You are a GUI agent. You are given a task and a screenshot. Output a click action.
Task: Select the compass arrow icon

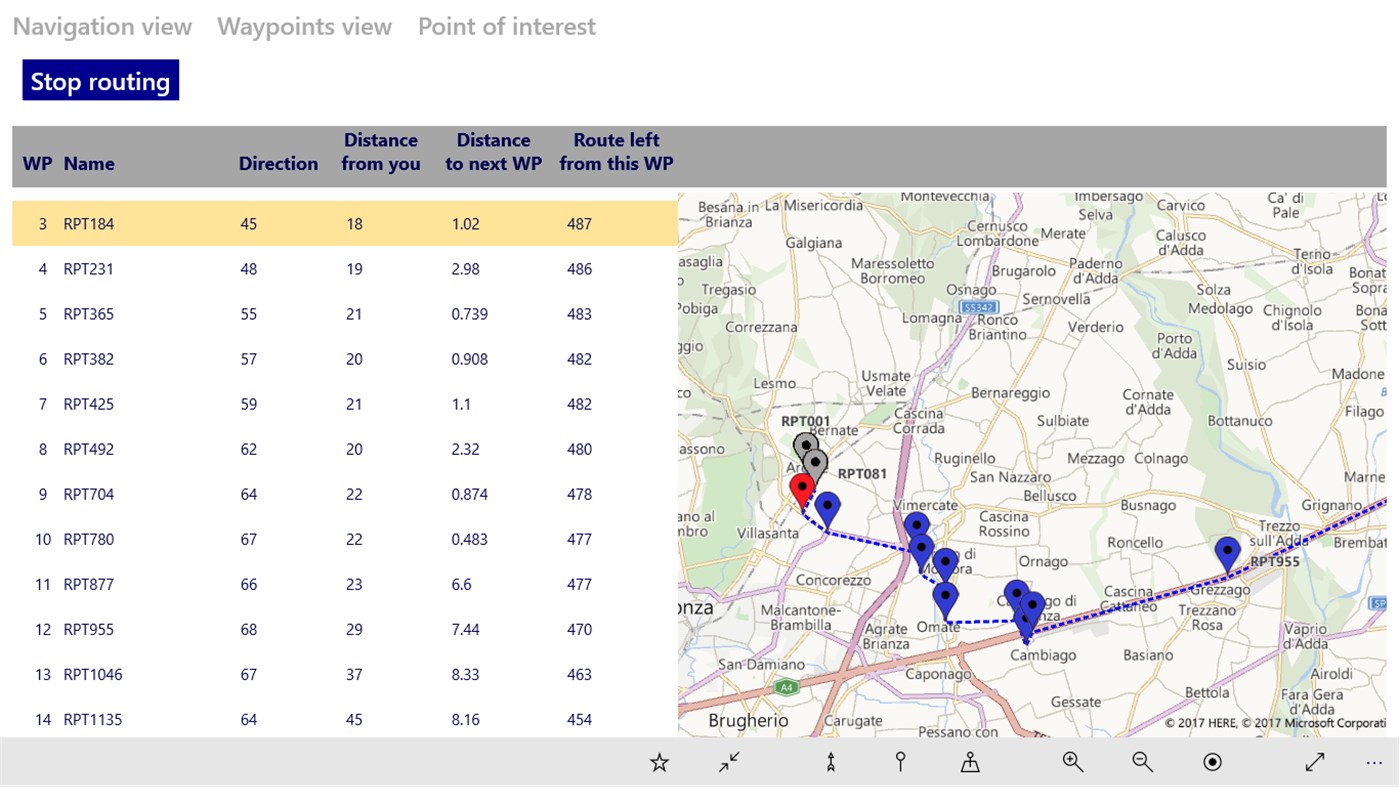tap(829, 761)
